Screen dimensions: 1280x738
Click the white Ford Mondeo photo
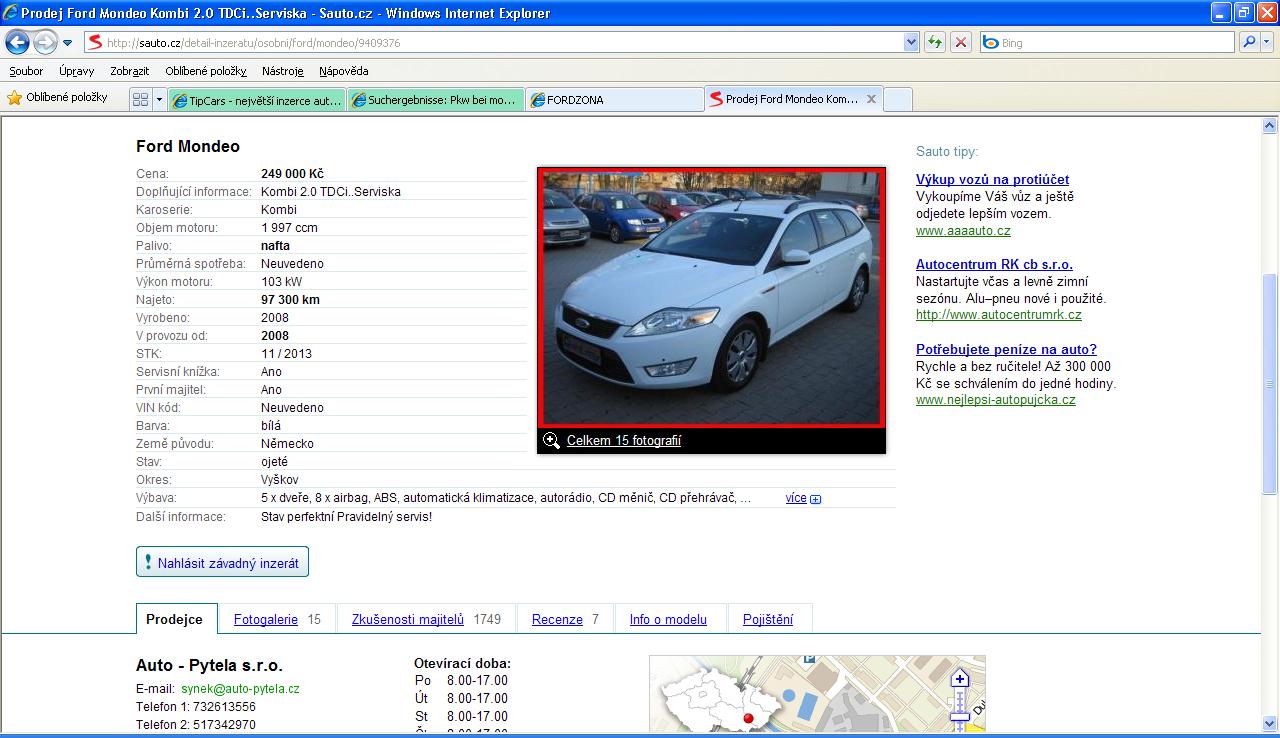pos(711,297)
